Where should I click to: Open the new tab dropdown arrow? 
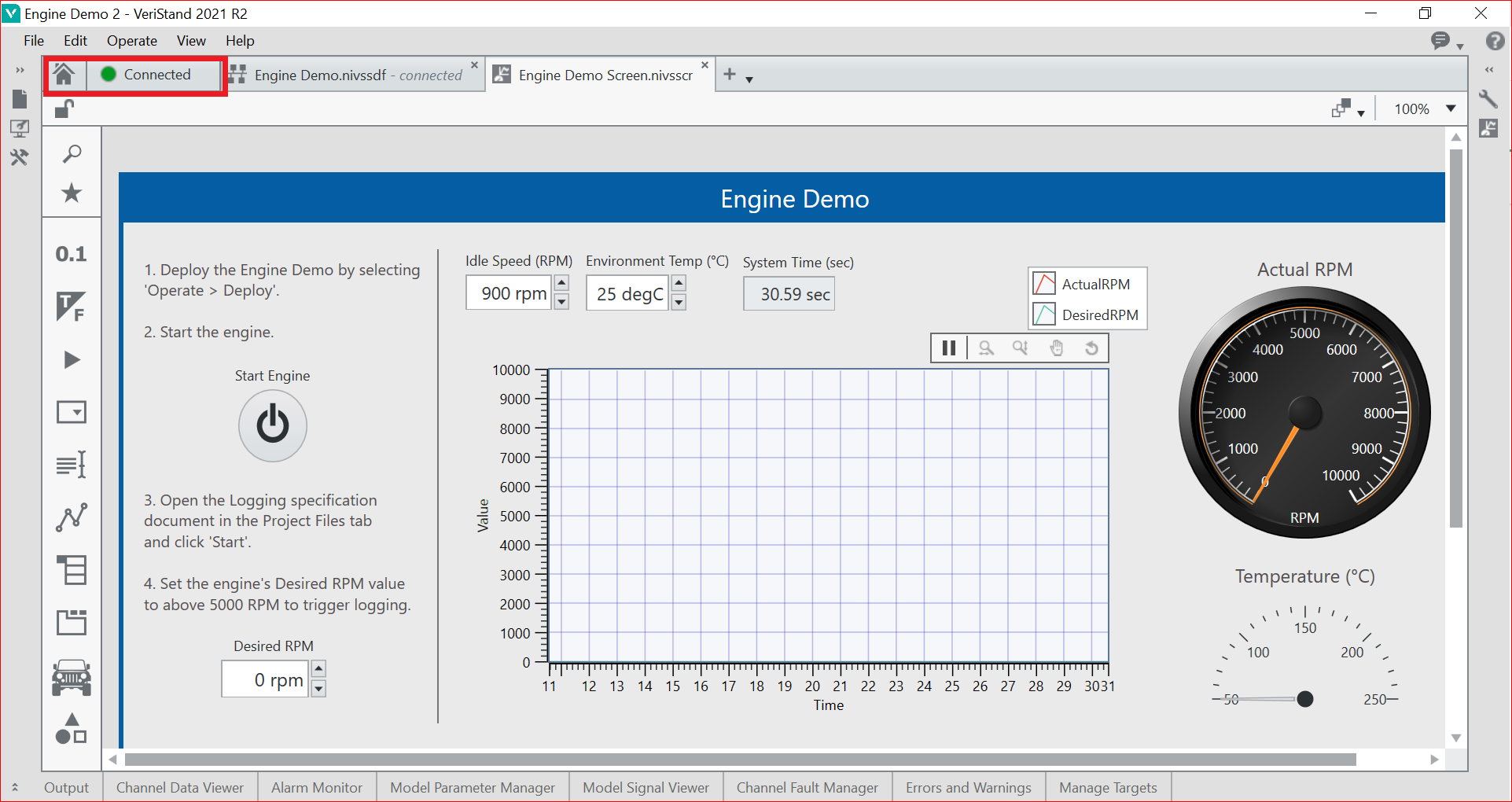pyautogui.click(x=749, y=79)
